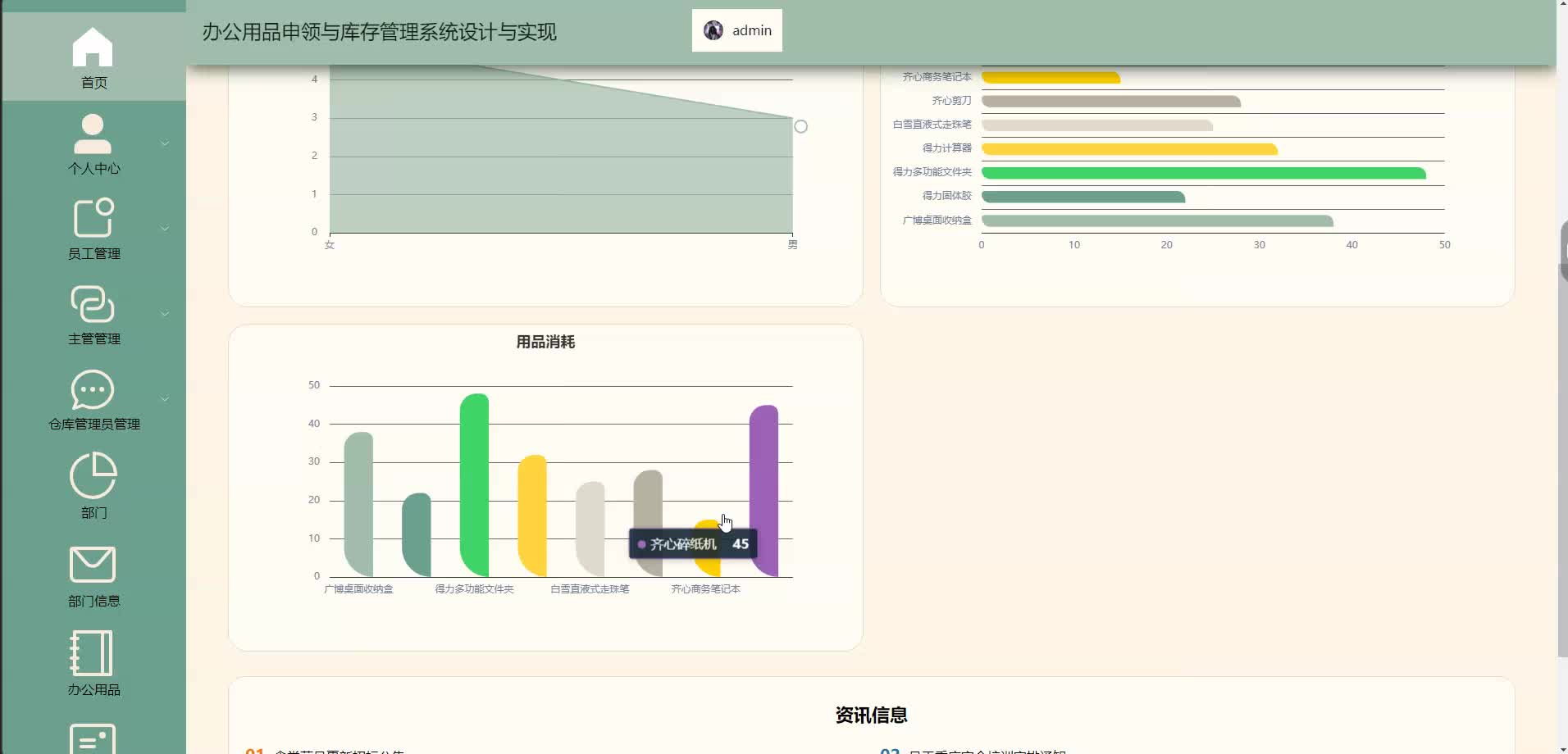Select the 主管管理 sidebar icon
Viewport: 1568px width, 754px height.
(93, 304)
